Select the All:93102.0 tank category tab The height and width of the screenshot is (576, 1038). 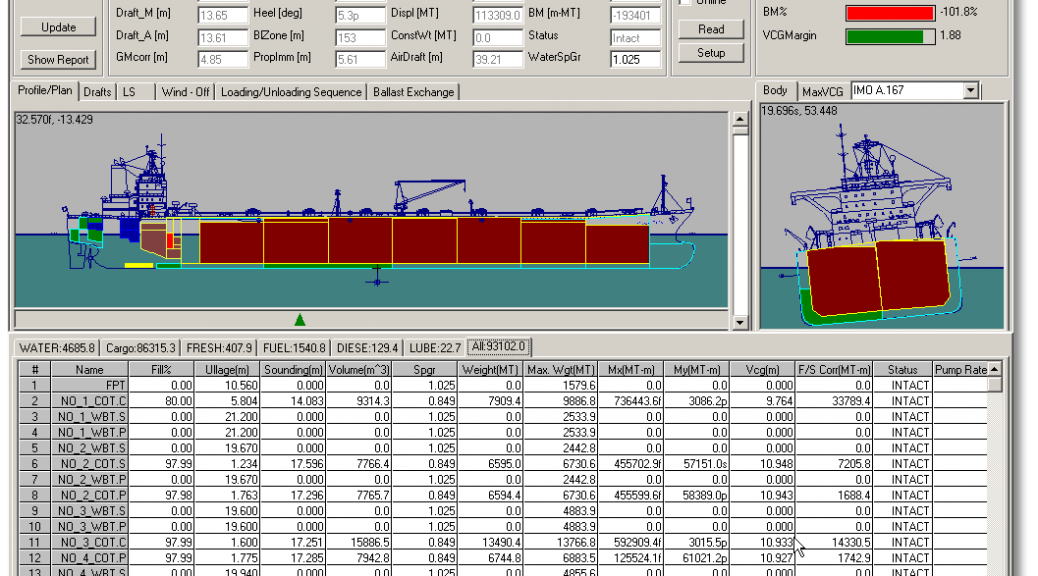coord(498,346)
